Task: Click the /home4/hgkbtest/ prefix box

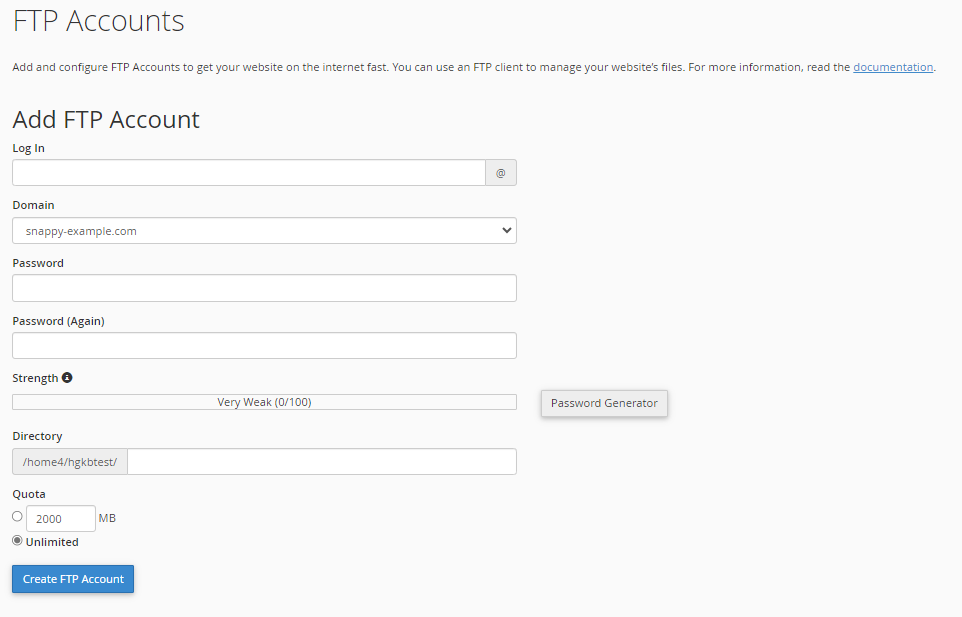Action: (68, 461)
